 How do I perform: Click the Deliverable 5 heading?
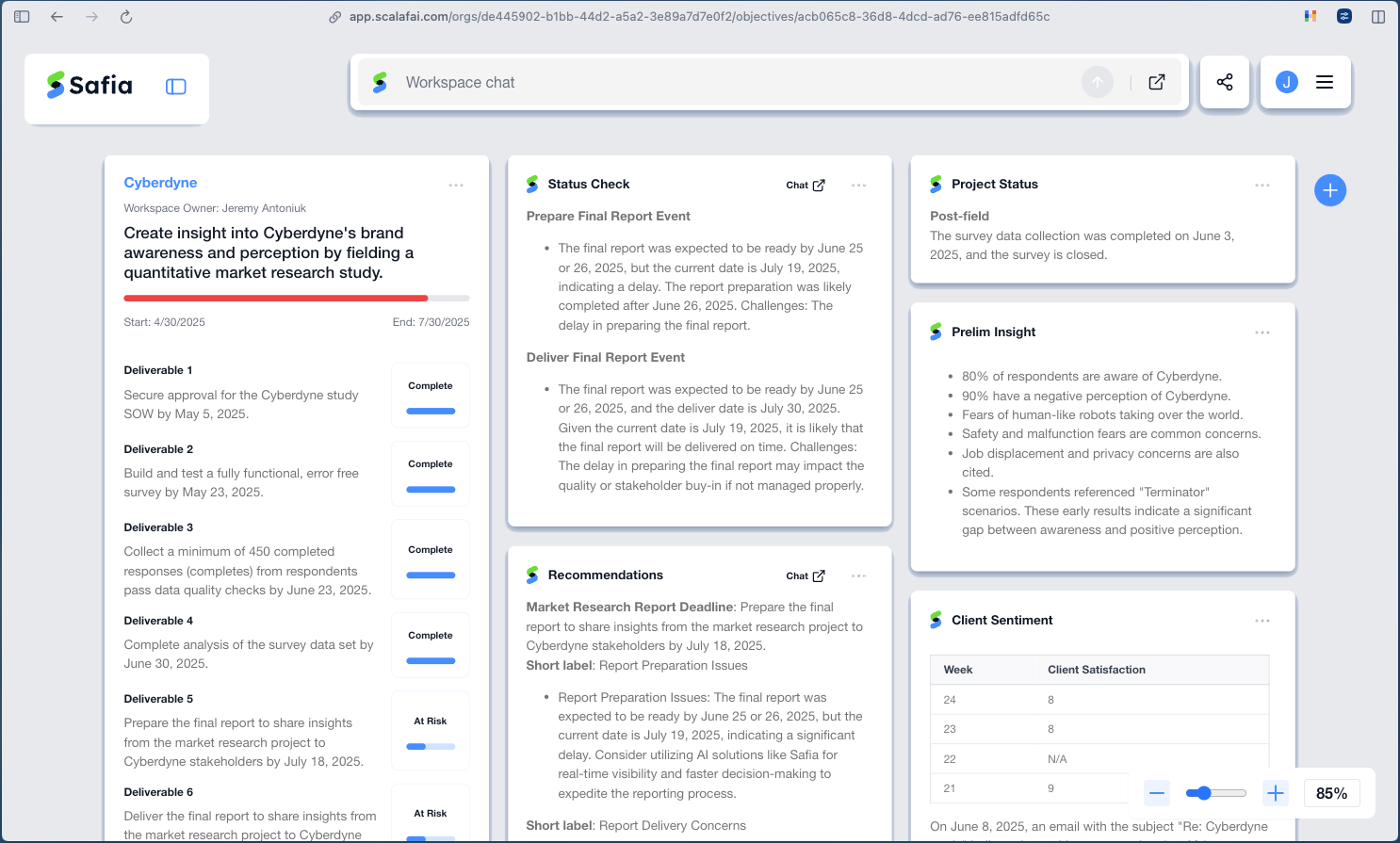point(158,699)
